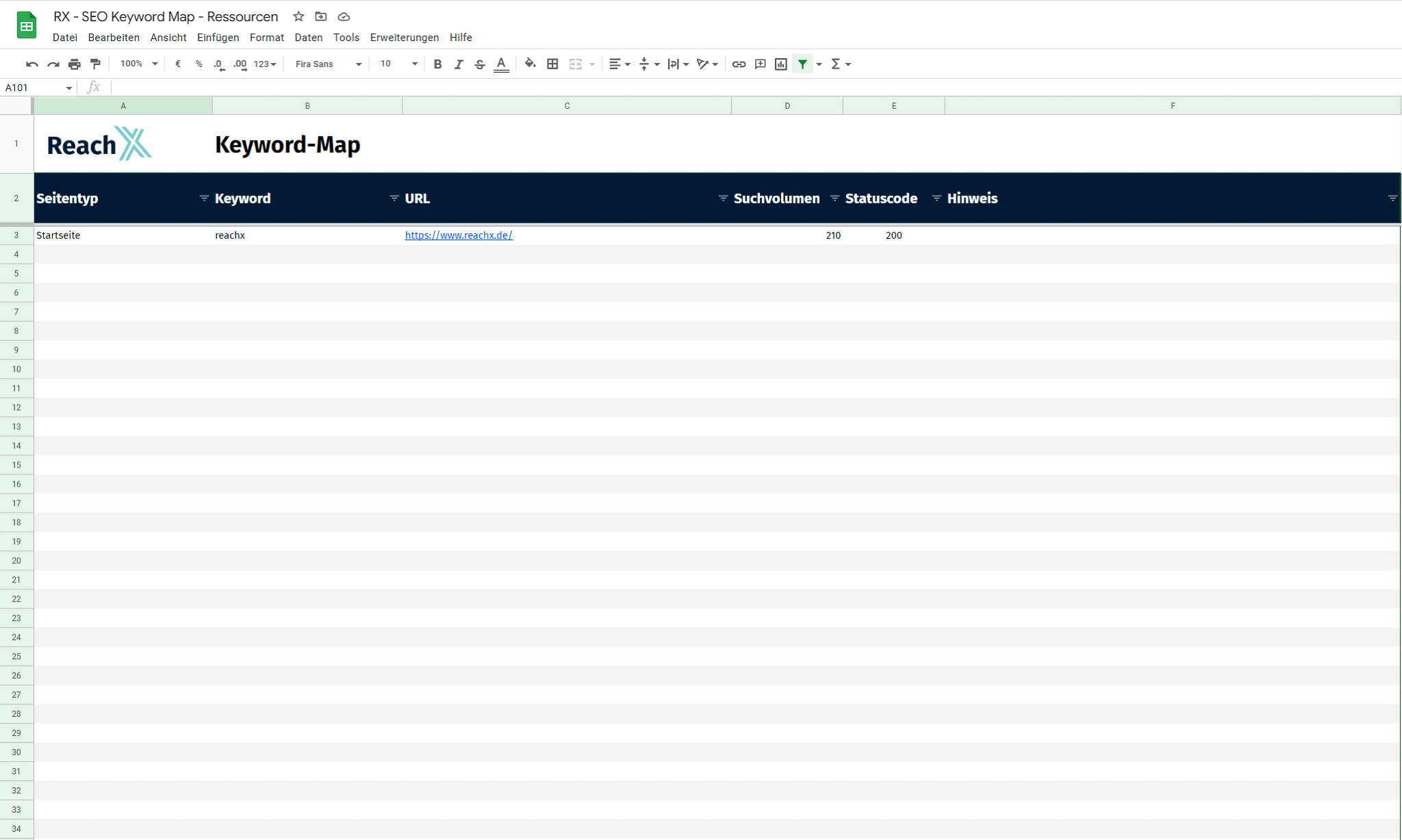
Task: Click the undo arrow icon
Action: tap(31, 64)
